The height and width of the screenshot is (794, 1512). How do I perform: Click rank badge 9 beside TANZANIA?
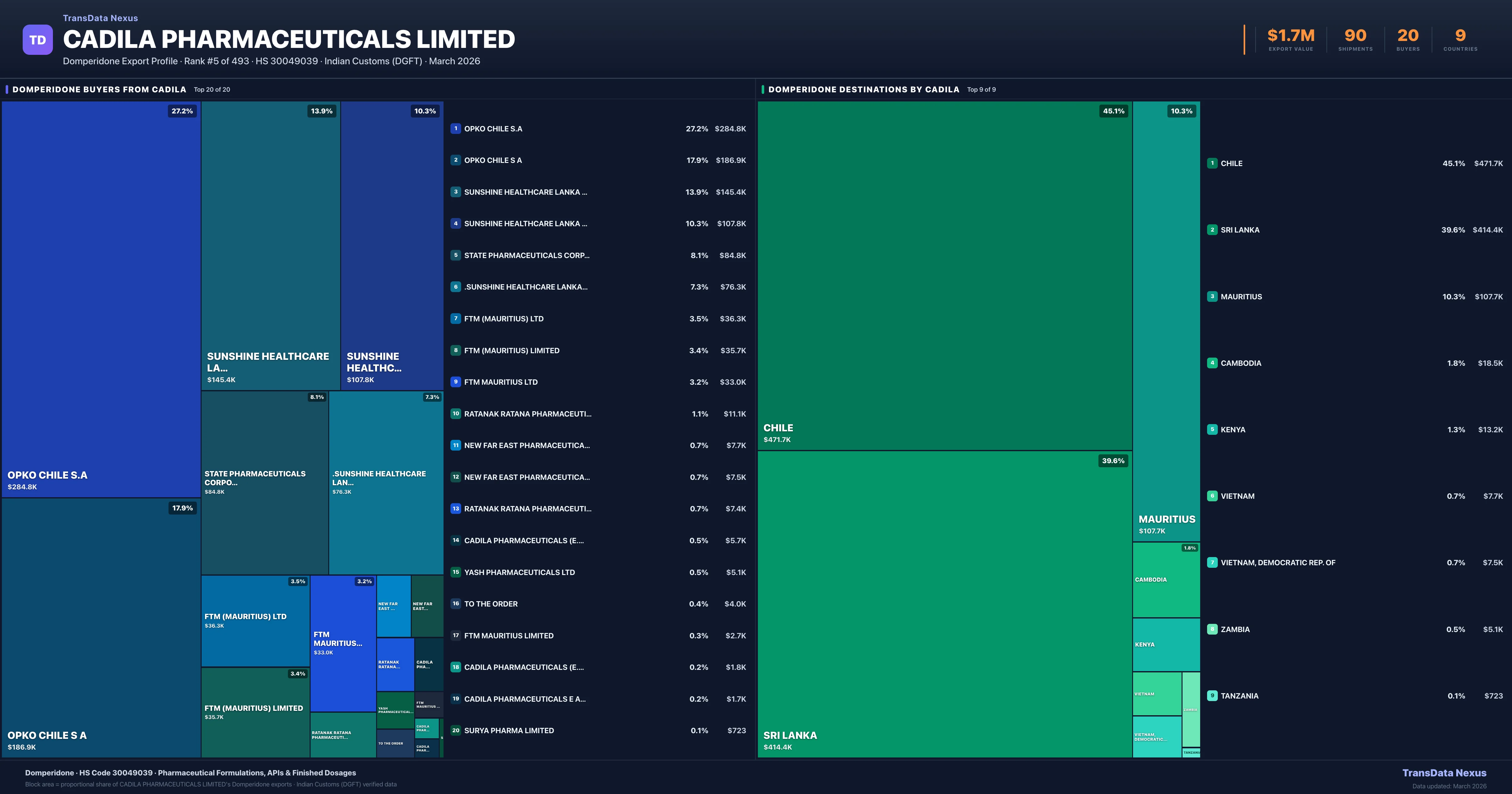click(1212, 696)
